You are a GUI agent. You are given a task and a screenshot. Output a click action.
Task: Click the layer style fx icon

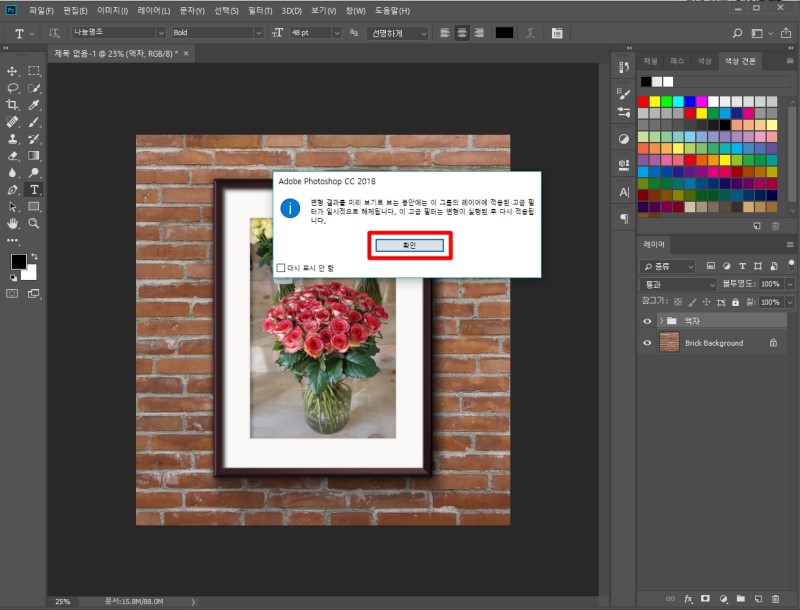tap(688, 598)
